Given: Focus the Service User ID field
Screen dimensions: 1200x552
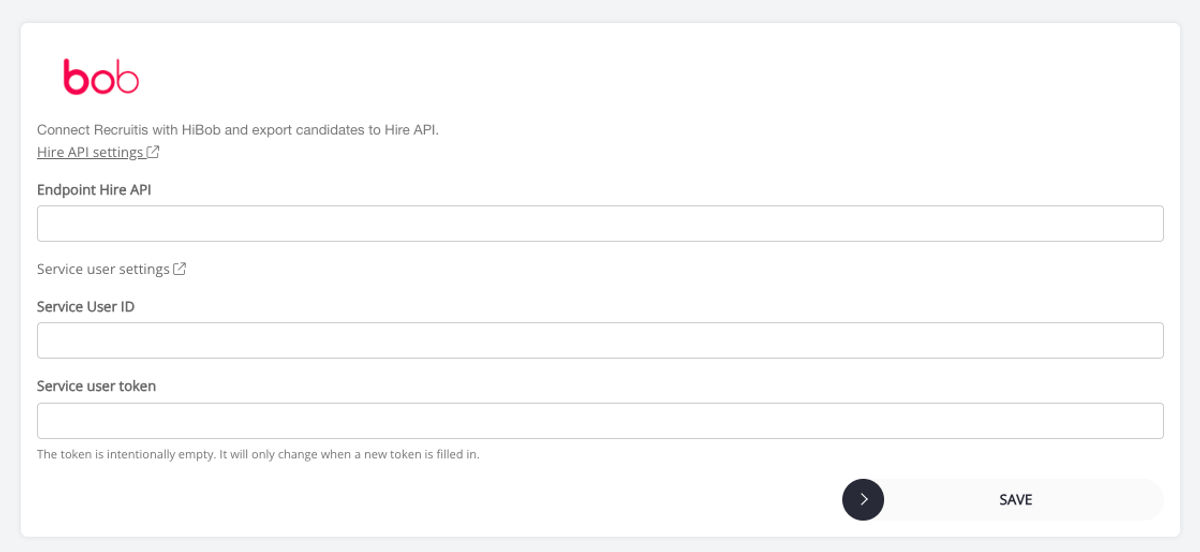Looking at the screenshot, I should pos(600,340).
